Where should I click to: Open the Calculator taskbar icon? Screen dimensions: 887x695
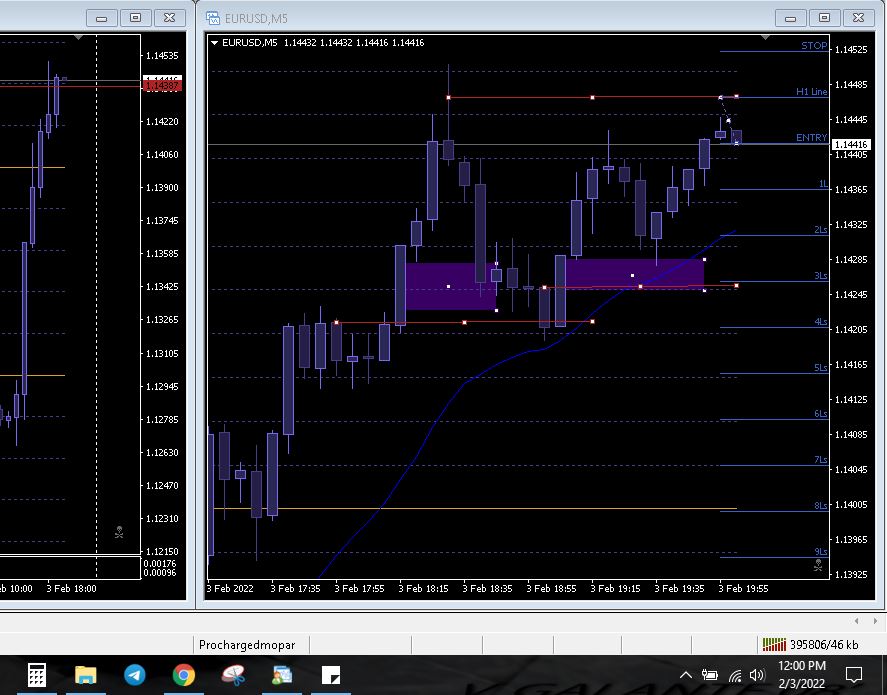(36, 675)
